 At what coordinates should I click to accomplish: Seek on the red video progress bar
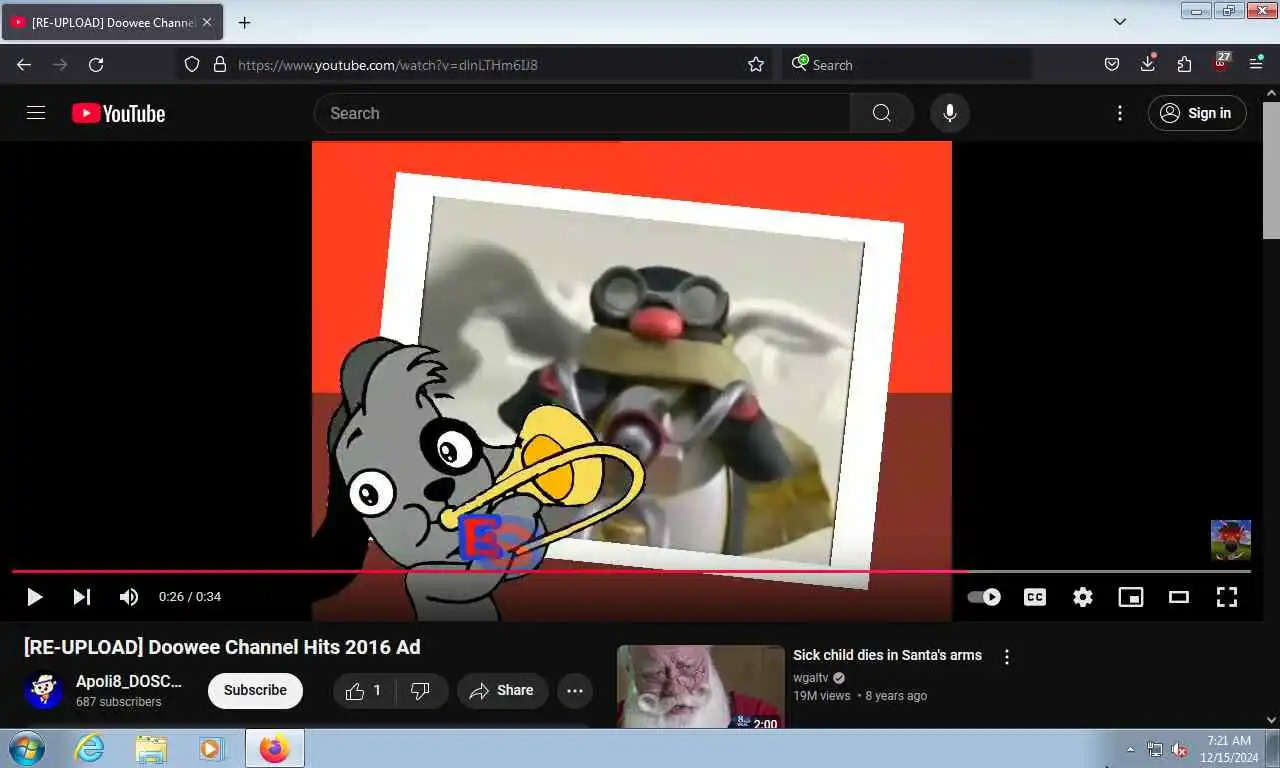pos(631,571)
